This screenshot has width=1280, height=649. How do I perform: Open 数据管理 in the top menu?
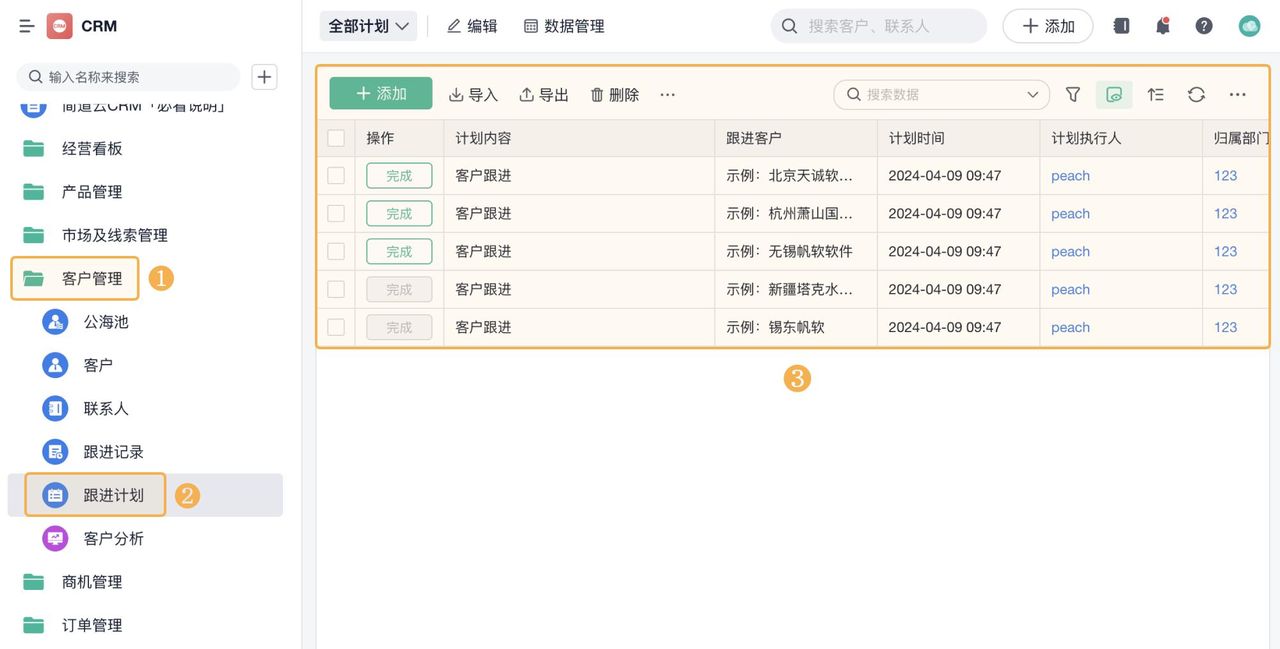[x=564, y=25]
